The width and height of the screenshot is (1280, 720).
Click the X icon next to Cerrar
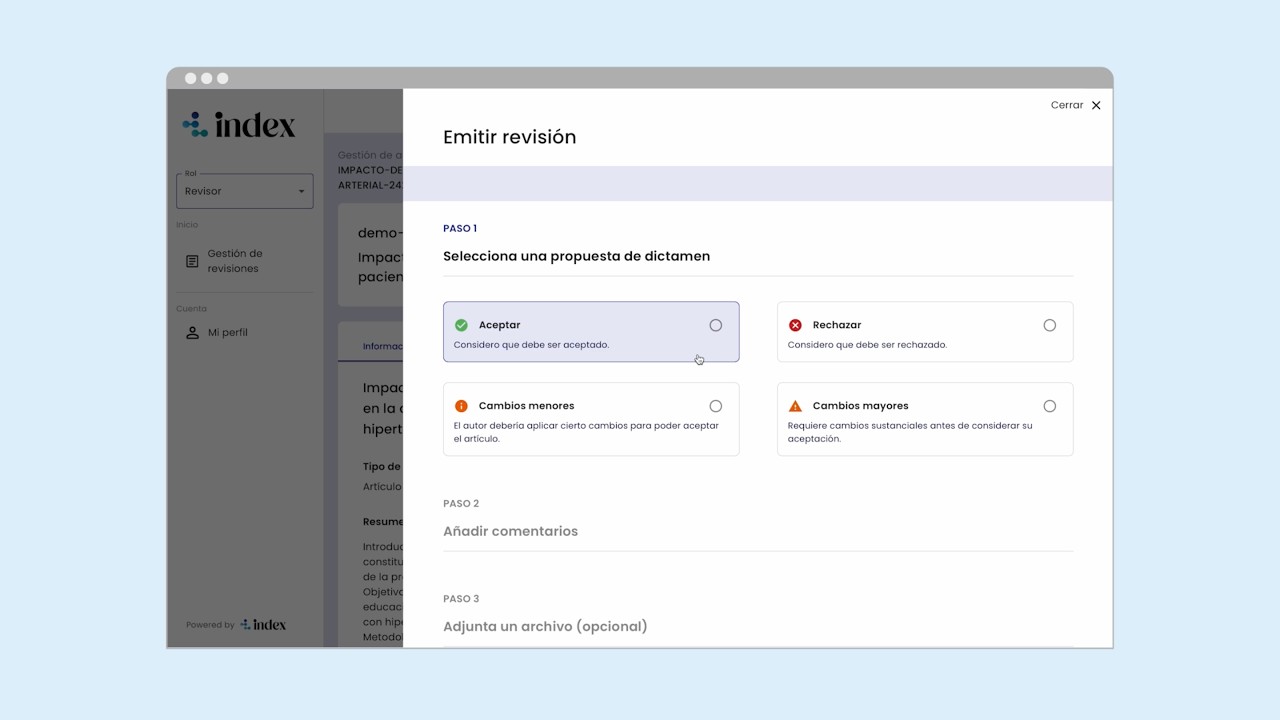[x=1096, y=105]
